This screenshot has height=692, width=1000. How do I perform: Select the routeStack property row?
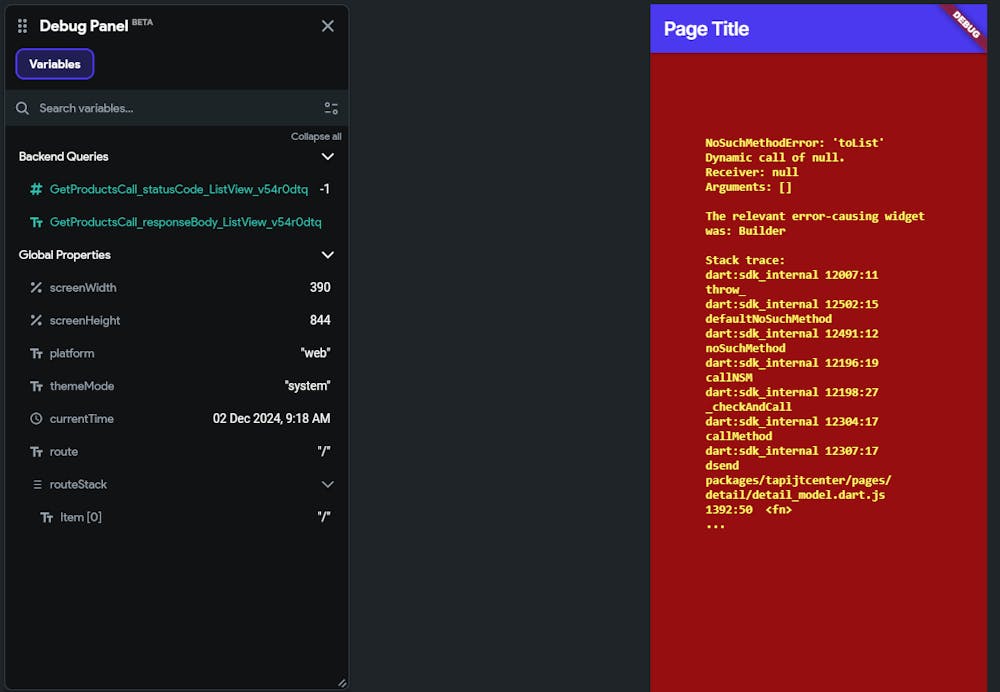click(x=177, y=485)
